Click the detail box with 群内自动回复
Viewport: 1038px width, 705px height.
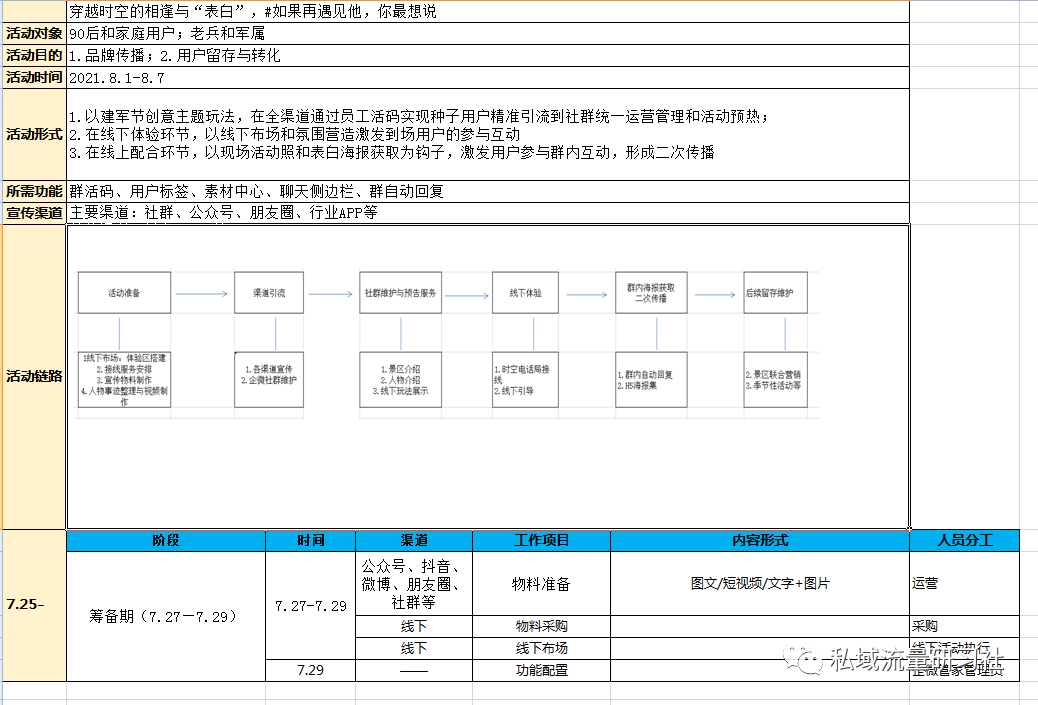click(651, 380)
